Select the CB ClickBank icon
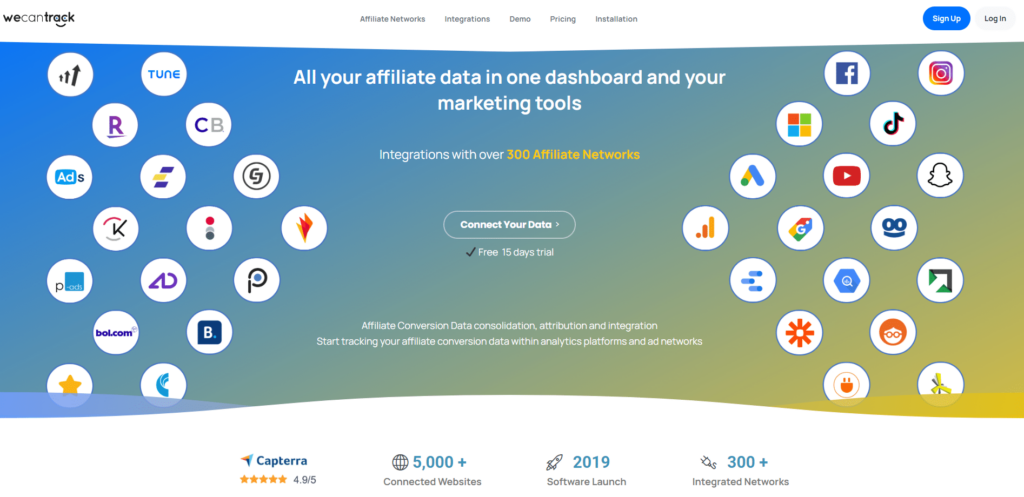This screenshot has width=1024, height=497. (209, 124)
